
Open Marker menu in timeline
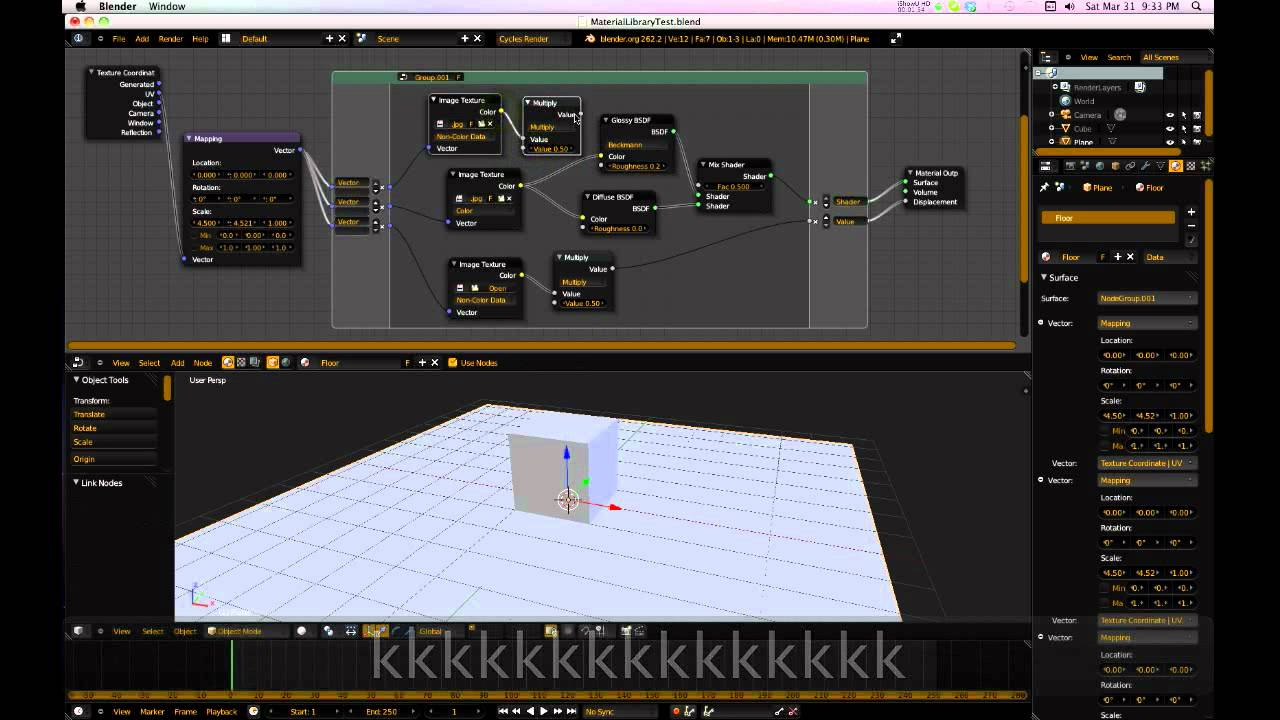point(152,711)
